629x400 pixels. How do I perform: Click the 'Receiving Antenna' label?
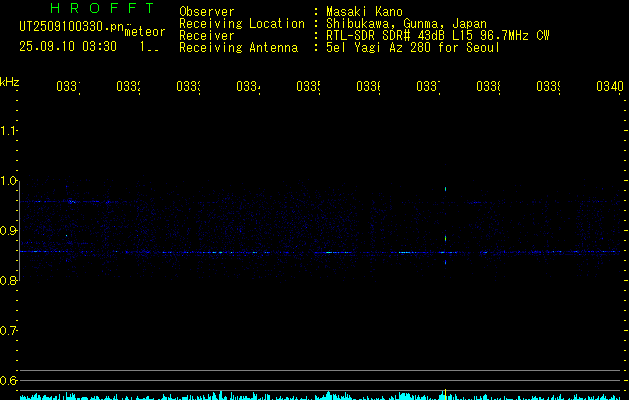pyautogui.click(x=239, y=48)
